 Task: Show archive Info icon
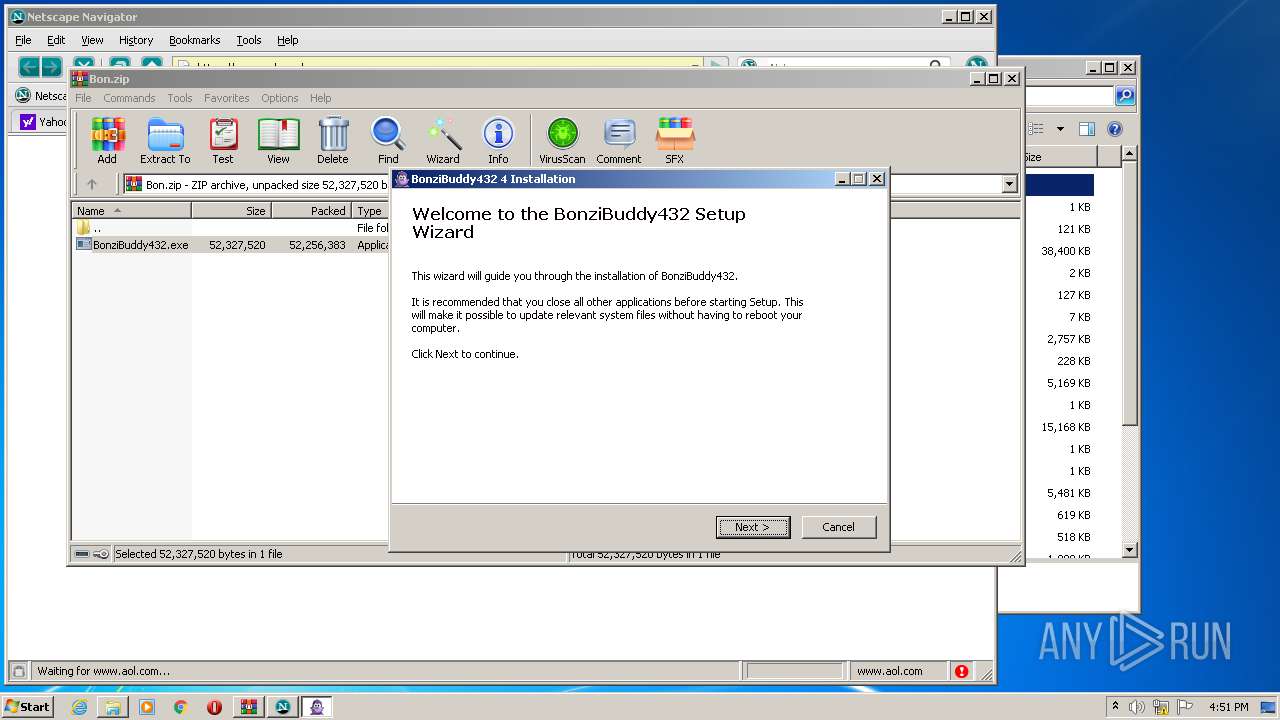(x=498, y=140)
